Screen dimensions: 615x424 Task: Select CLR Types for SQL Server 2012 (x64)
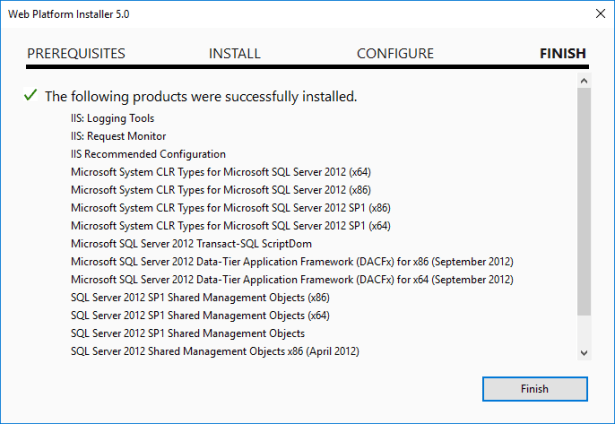(221, 172)
